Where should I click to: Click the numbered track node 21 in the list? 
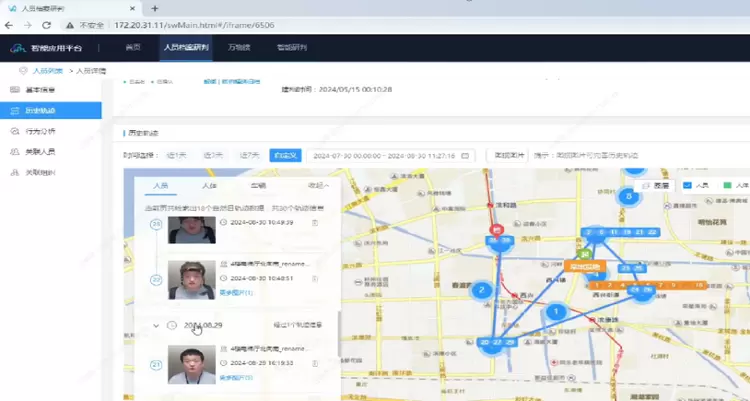[x=155, y=364]
